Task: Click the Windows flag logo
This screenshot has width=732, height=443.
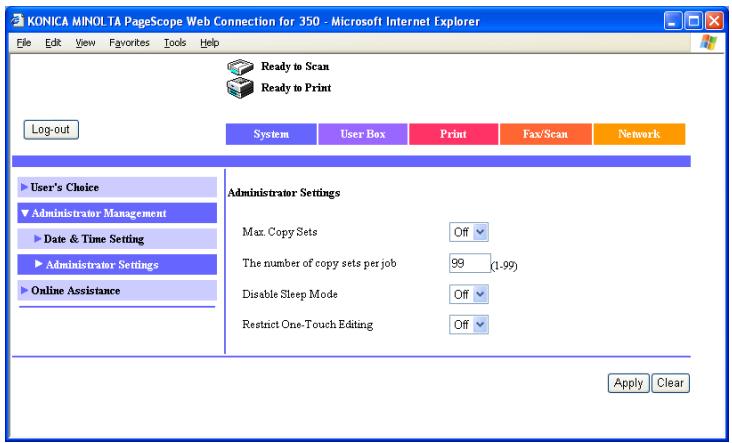Action: tap(708, 42)
